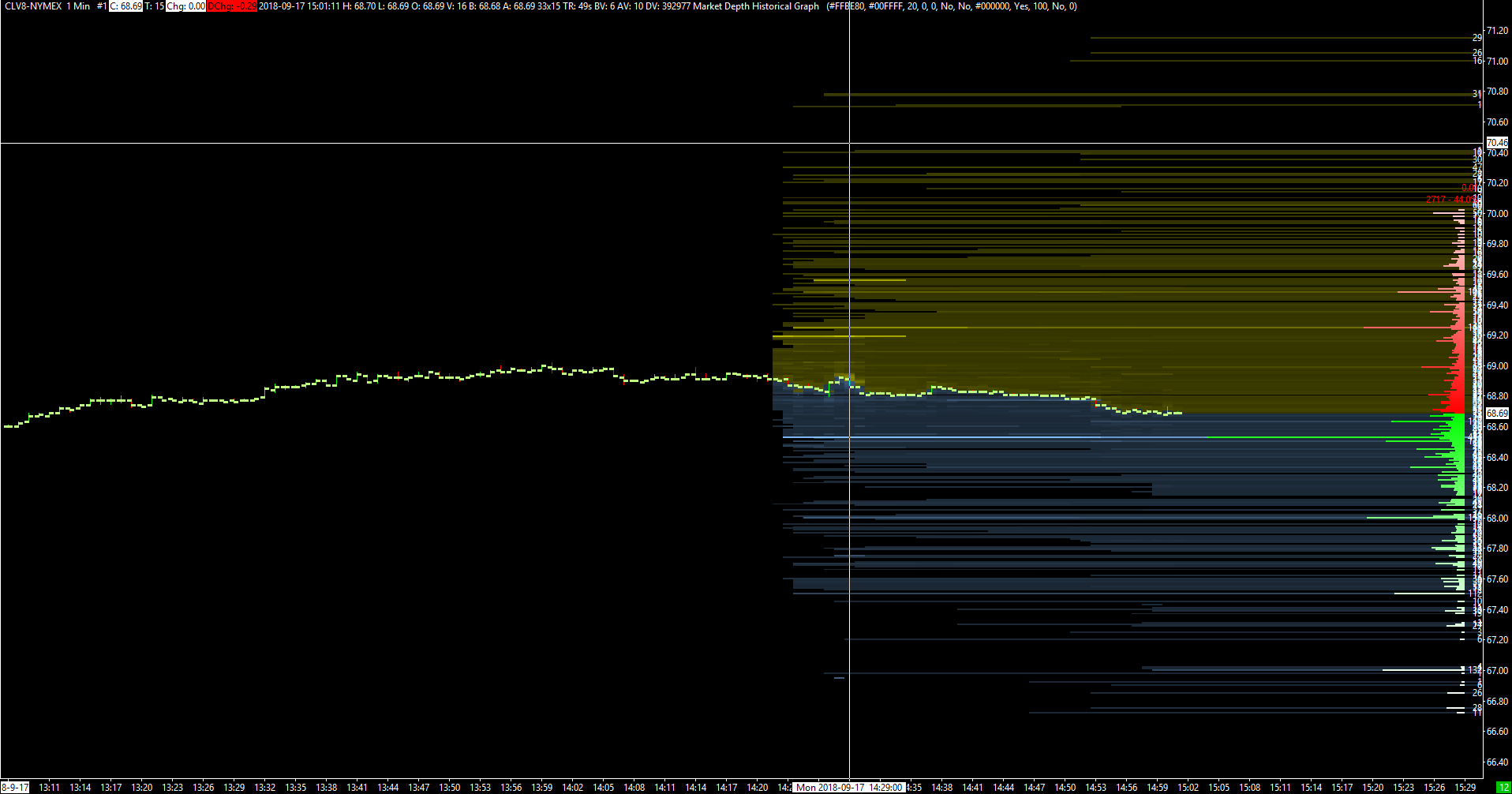Click the highlighted 70.46 crosshair price box
The height and width of the screenshot is (794, 1512).
[x=1497, y=143]
